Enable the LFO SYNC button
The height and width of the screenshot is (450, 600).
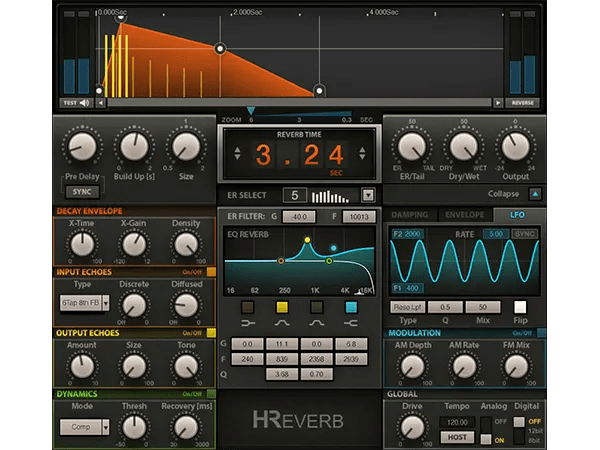[524, 234]
